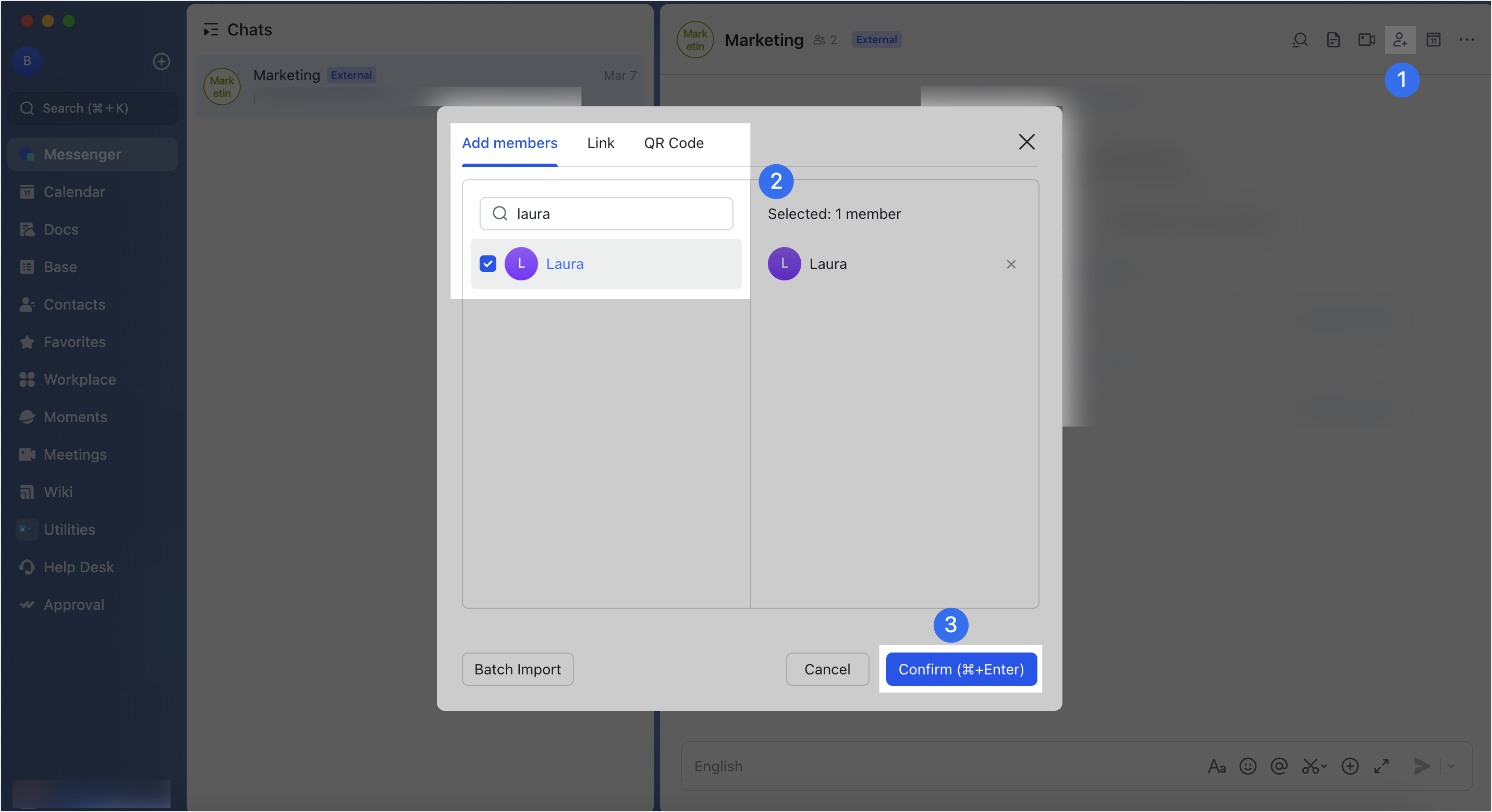Open Messenger in the sidebar
Image resolution: width=1492 pixels, height=812 pixels.
coord(93,155)
